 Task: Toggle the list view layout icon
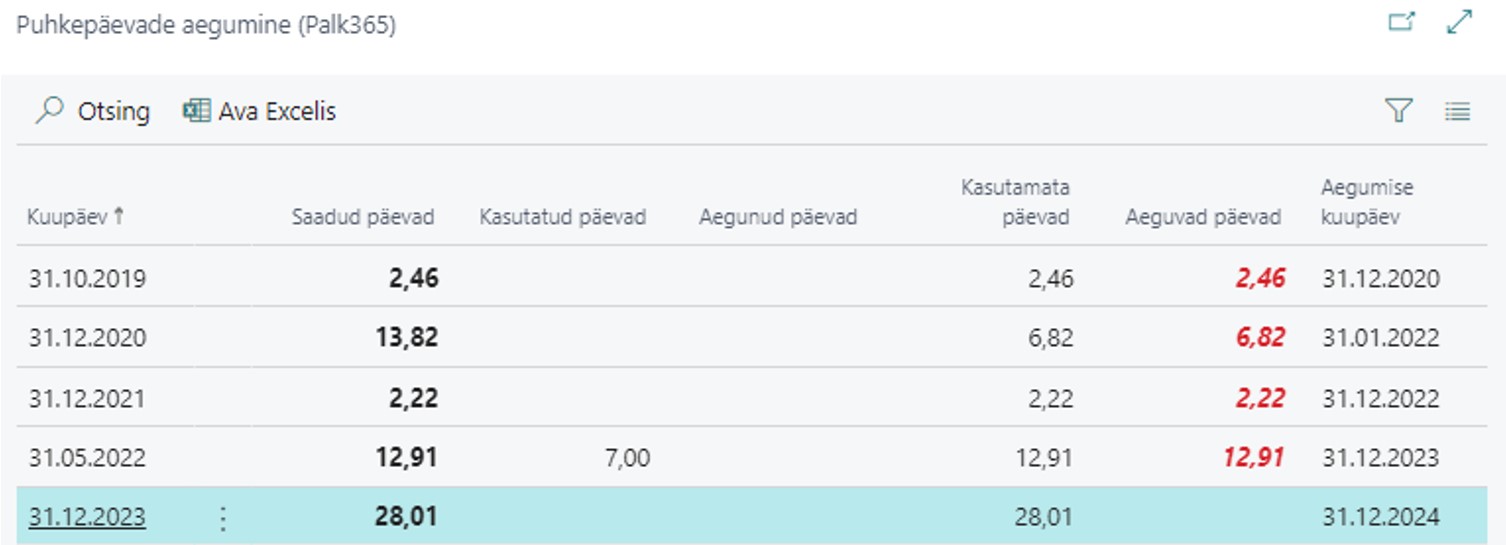coord(1457,111)
